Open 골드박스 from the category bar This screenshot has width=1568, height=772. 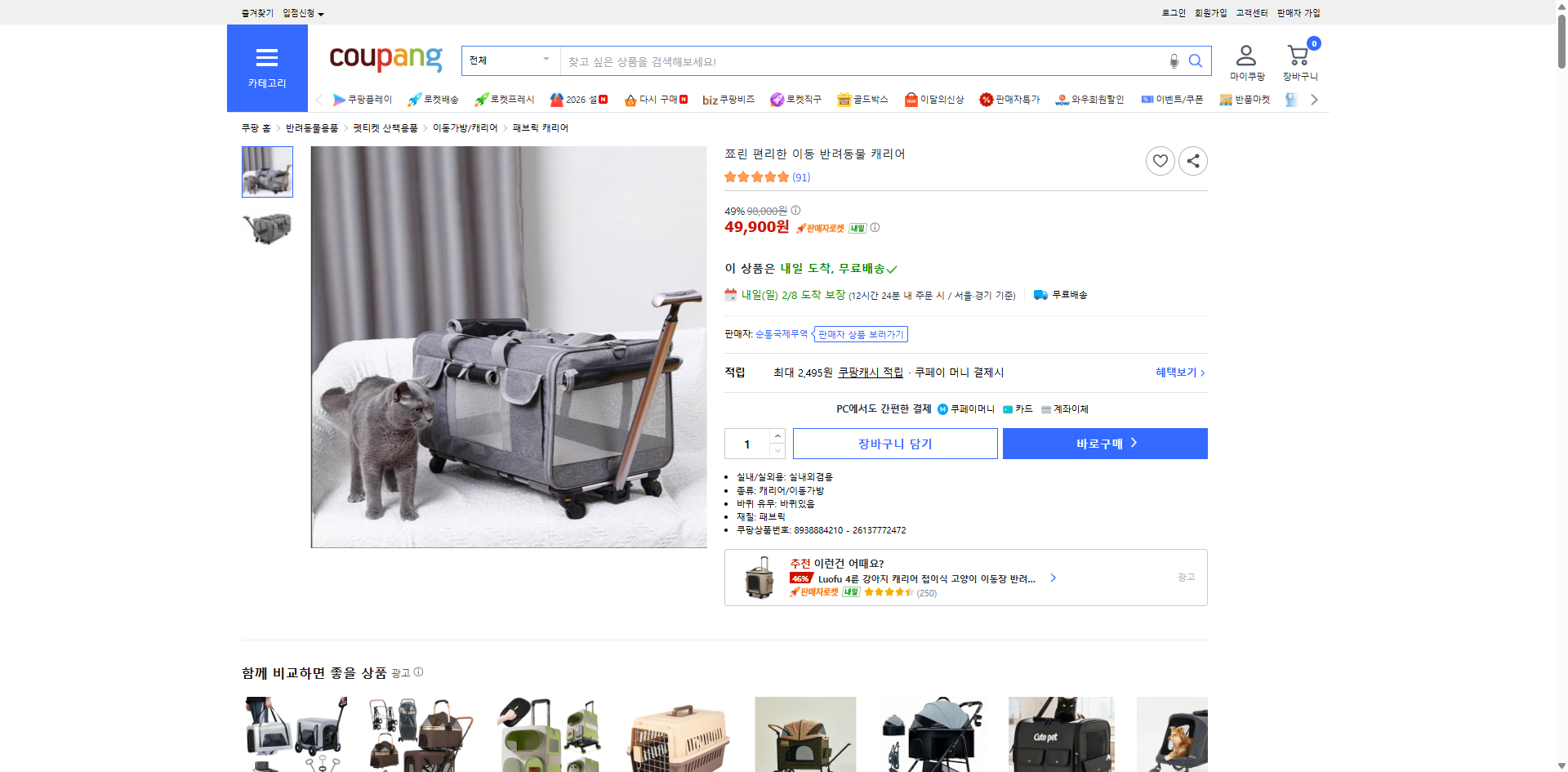[844, 99]
